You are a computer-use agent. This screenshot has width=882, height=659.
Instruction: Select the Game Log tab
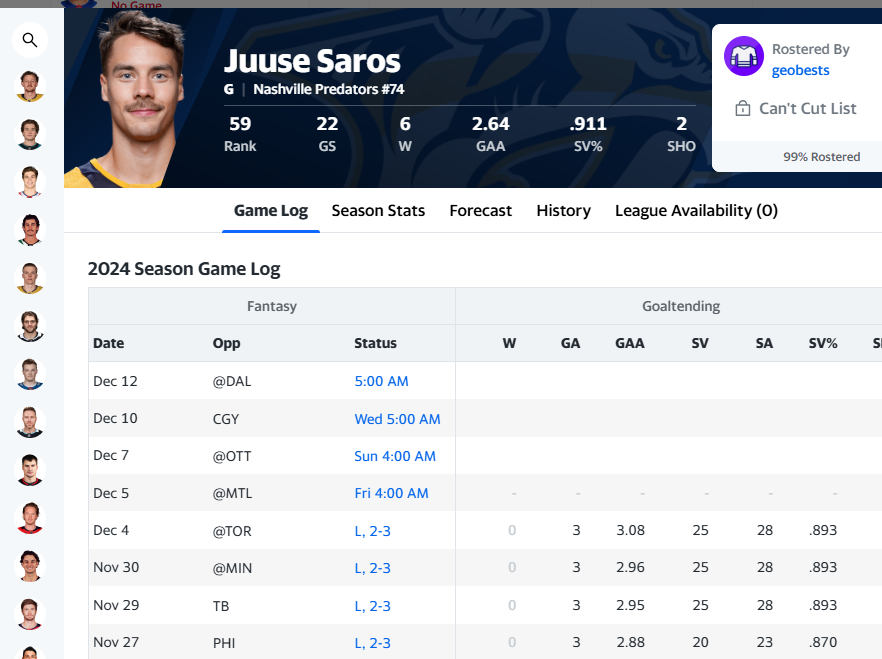click(x=271, y=210)
